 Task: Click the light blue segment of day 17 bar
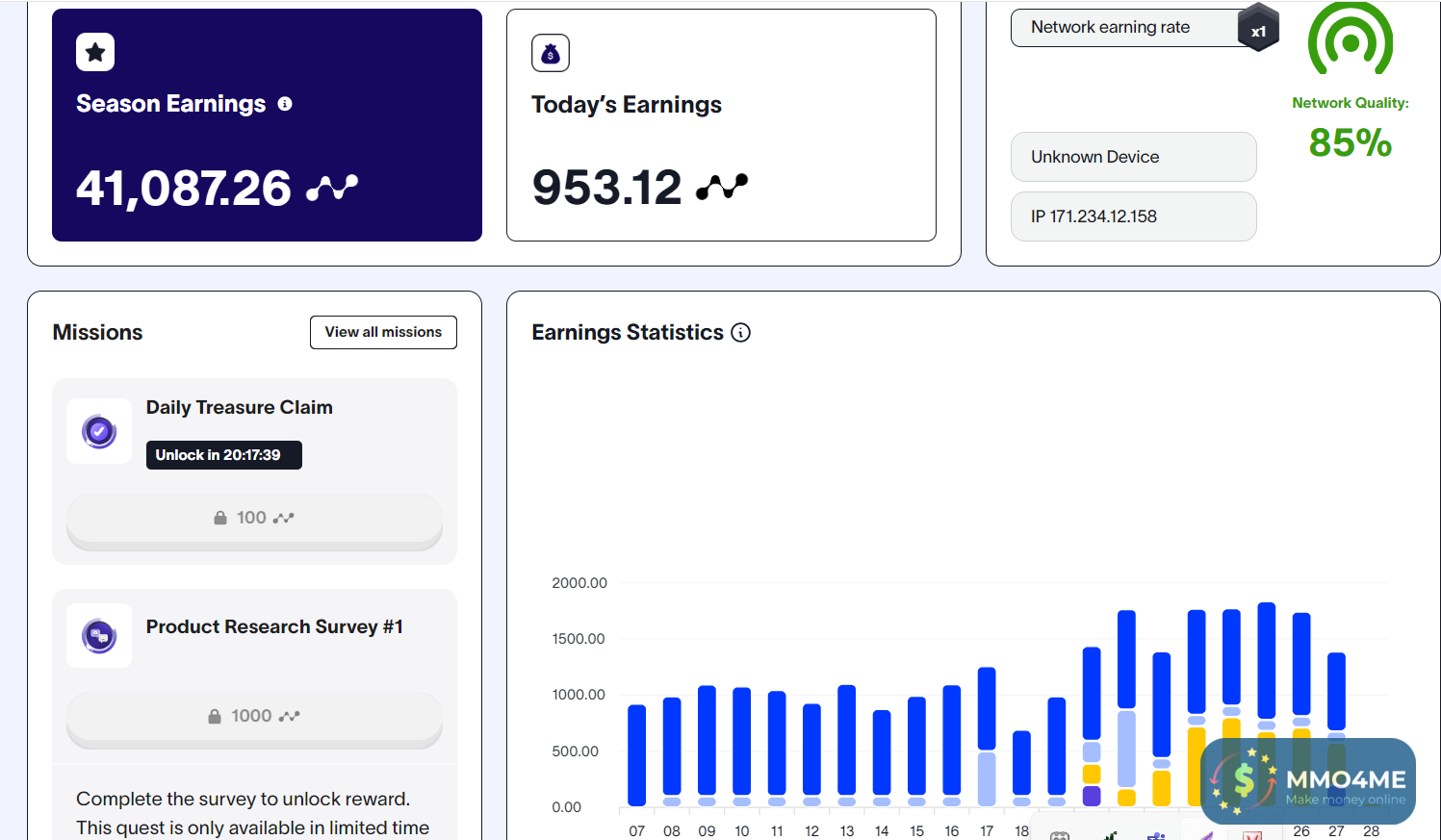(987, 778)
